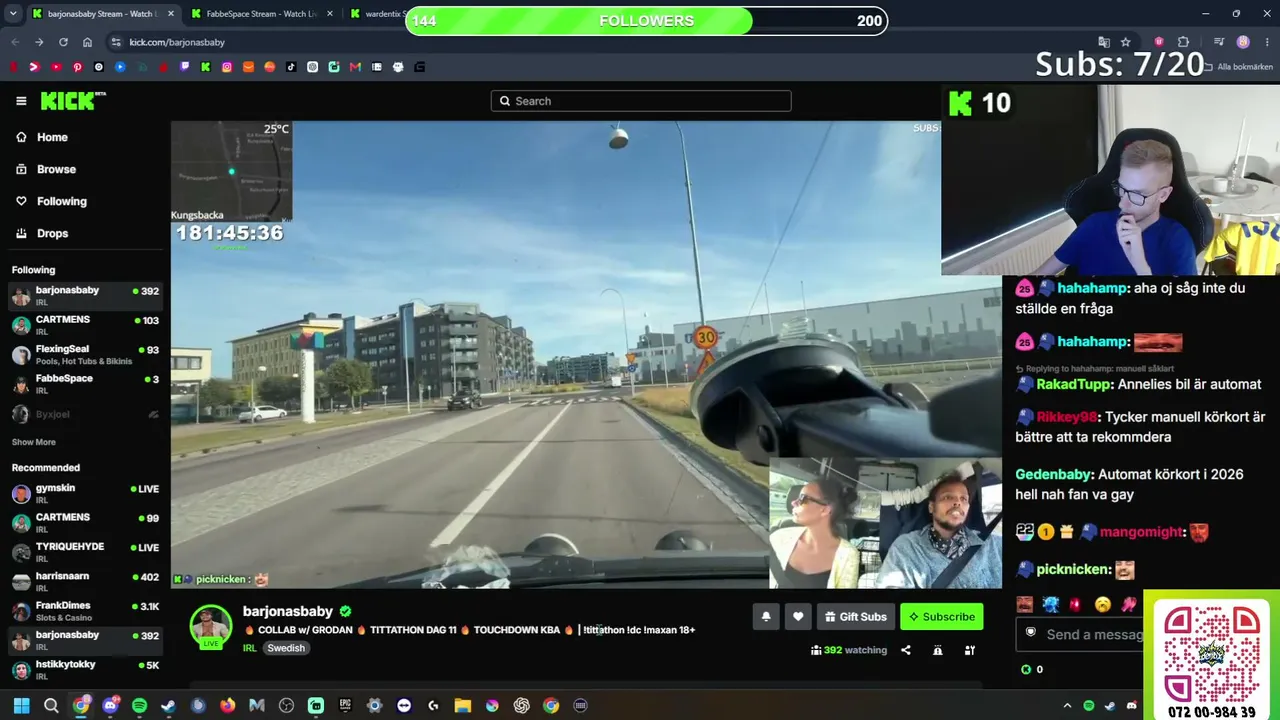The image size is (1280, 720).
Task: Open gymskin recommended channel
Action: pyautogui.click(x=85, y=493)
